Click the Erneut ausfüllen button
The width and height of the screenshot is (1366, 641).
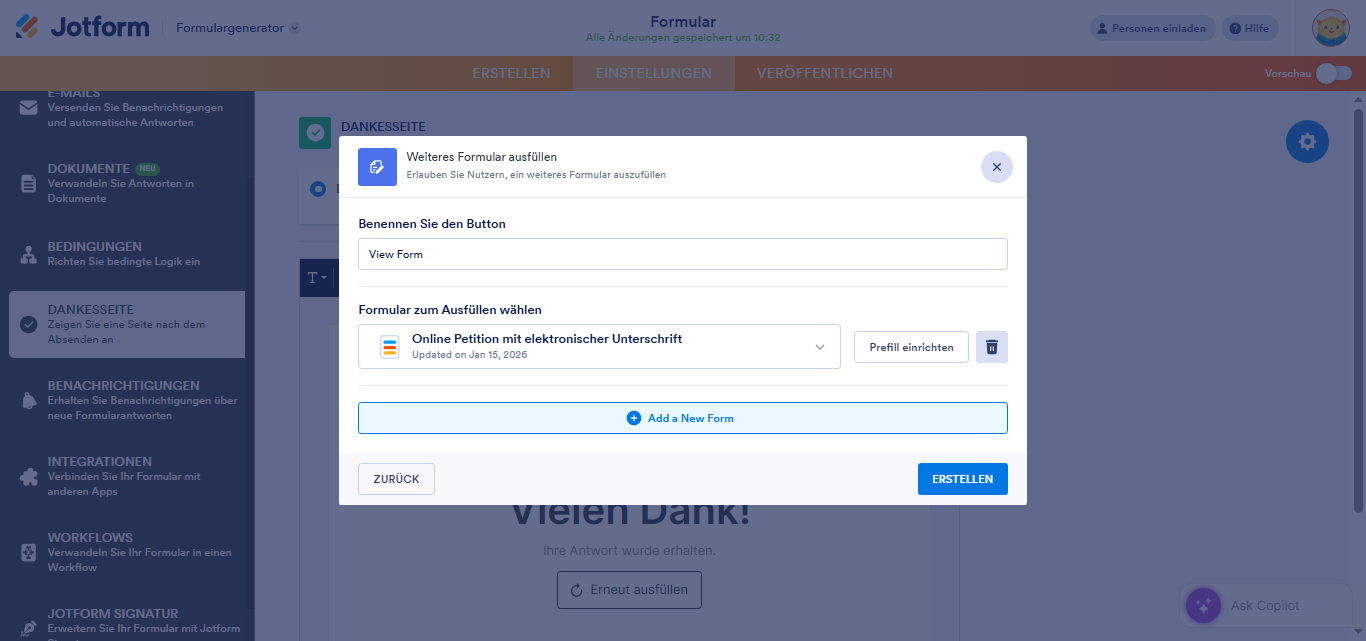tap(629, 590)
